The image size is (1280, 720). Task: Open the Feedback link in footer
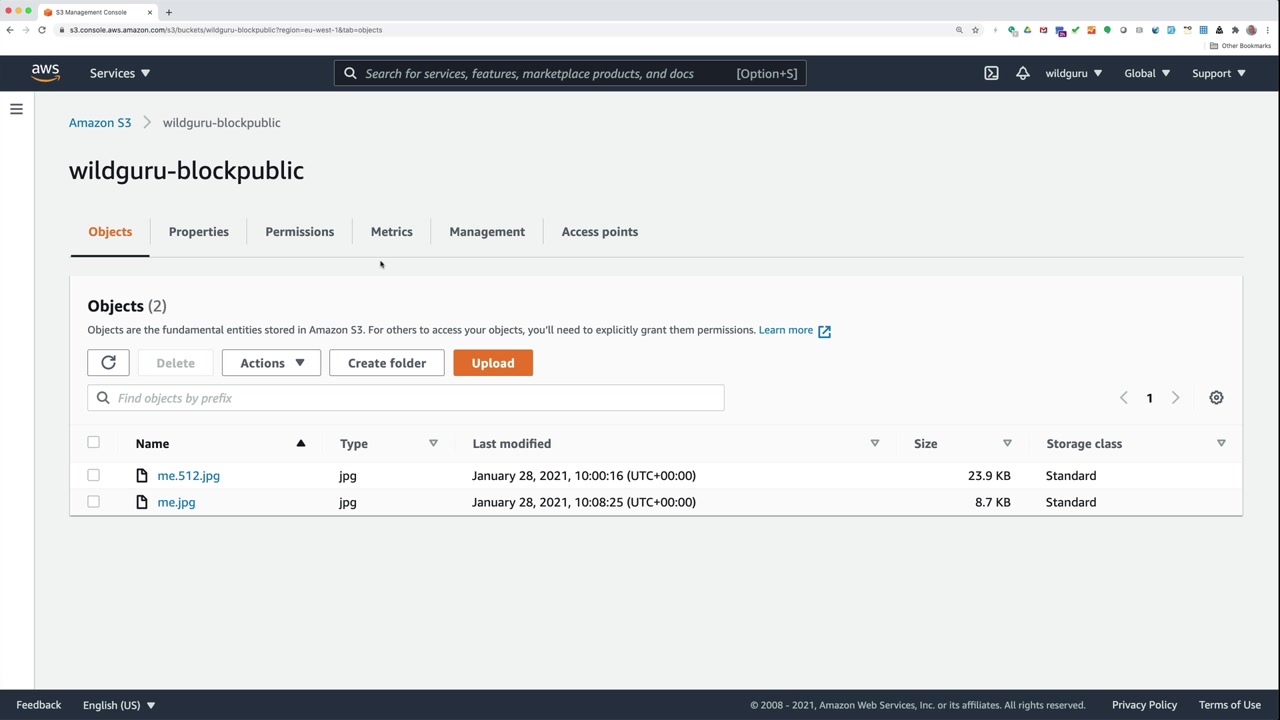coord(39,705)
